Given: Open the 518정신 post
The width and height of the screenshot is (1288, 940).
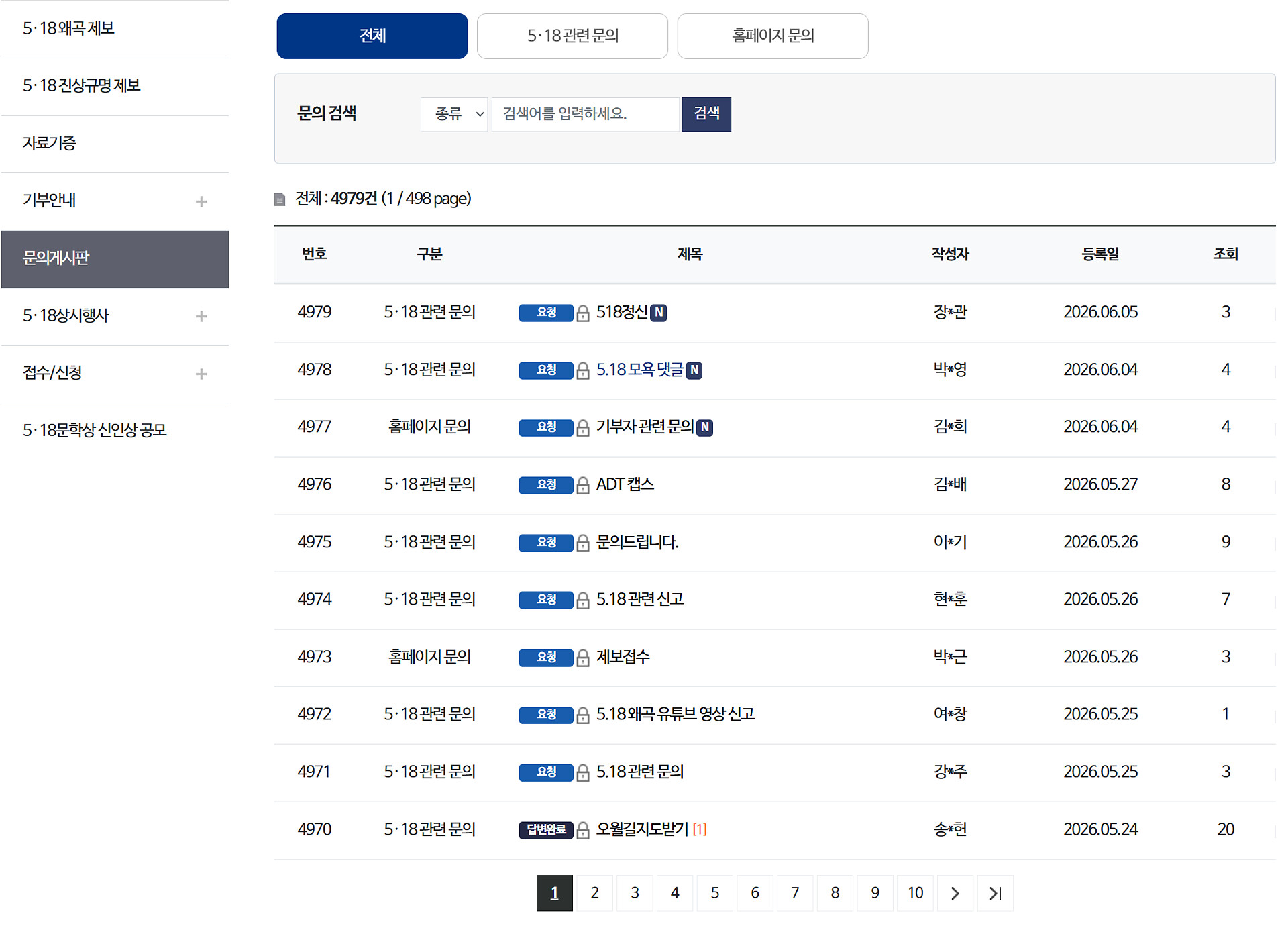Looking at the screenshot, I should tap(622, 312).
